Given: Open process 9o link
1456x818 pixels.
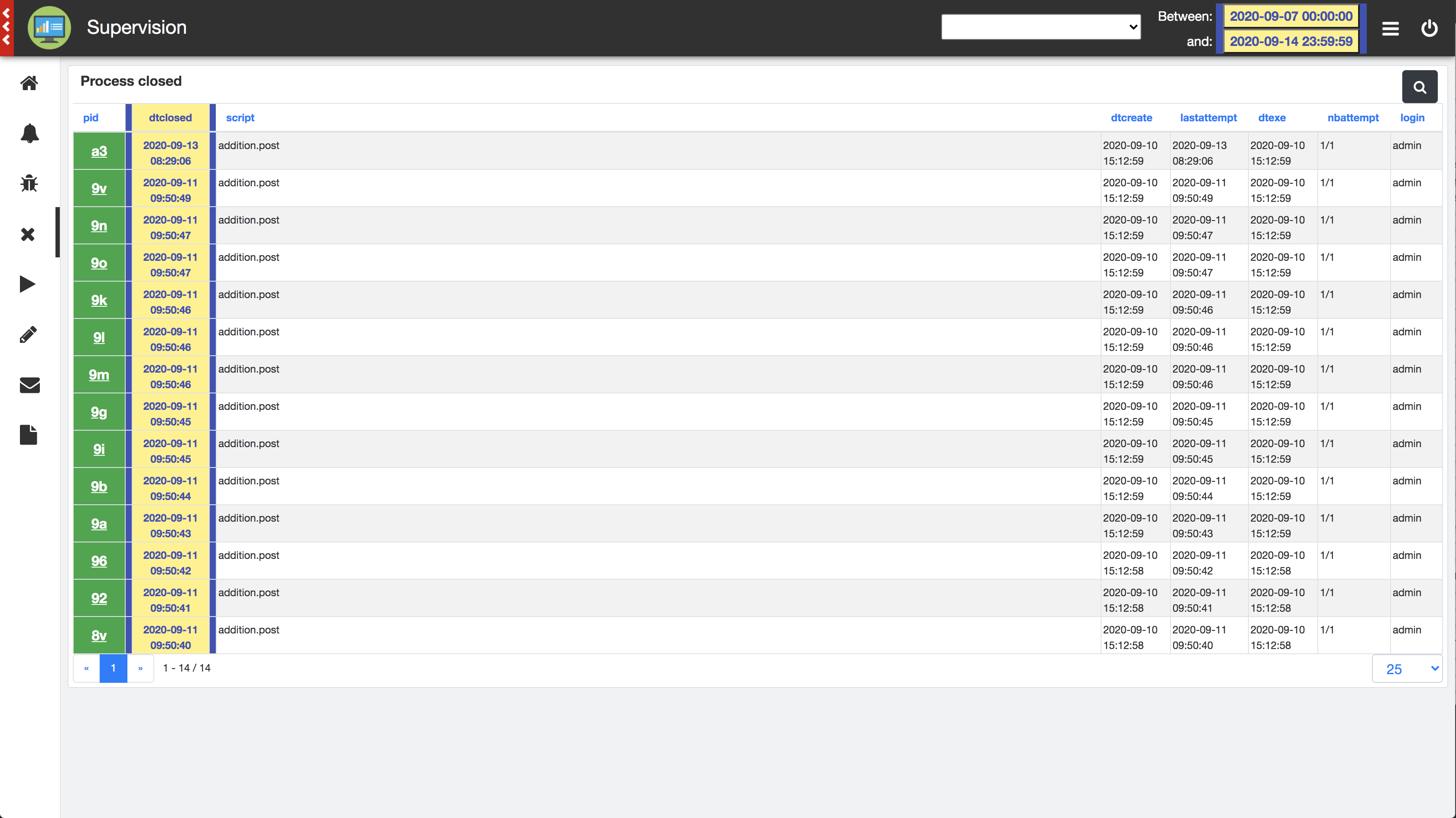Looking at the screenshot, I should click(x=99, y=263).
